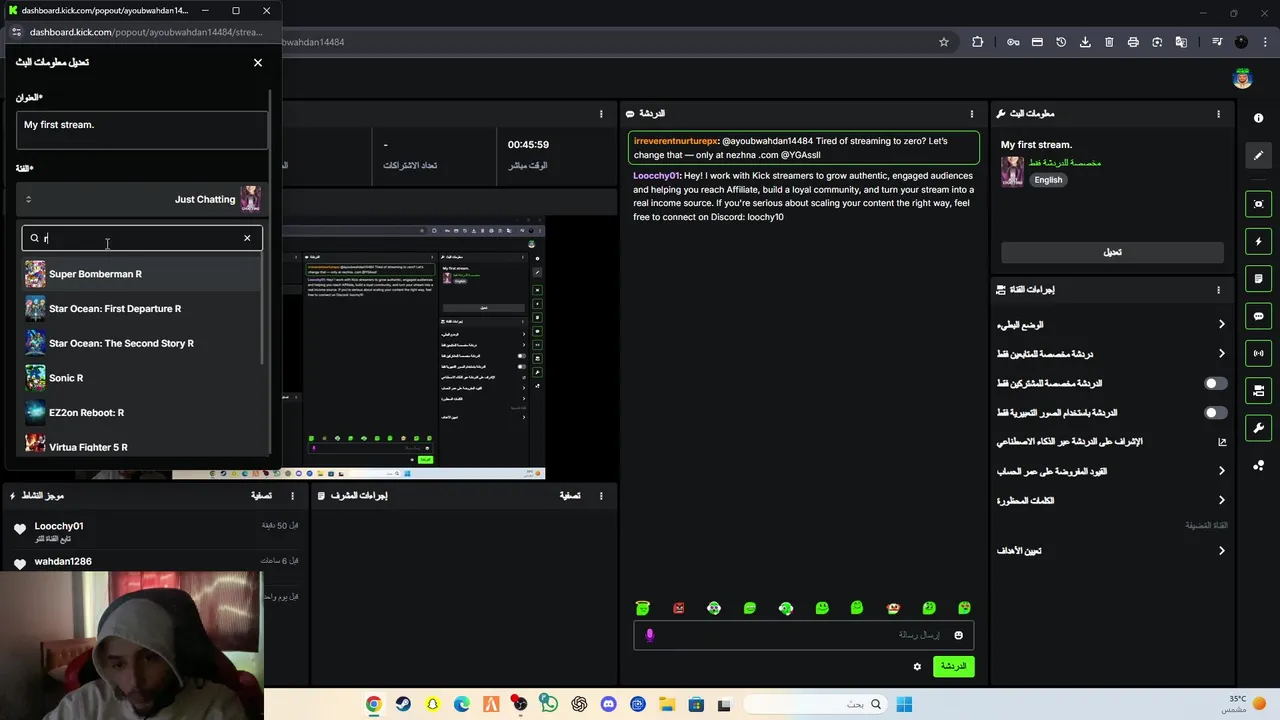Toggle subscribers-only chat switch
The width and height of the screenshot is (1280, 720).
1215,383
